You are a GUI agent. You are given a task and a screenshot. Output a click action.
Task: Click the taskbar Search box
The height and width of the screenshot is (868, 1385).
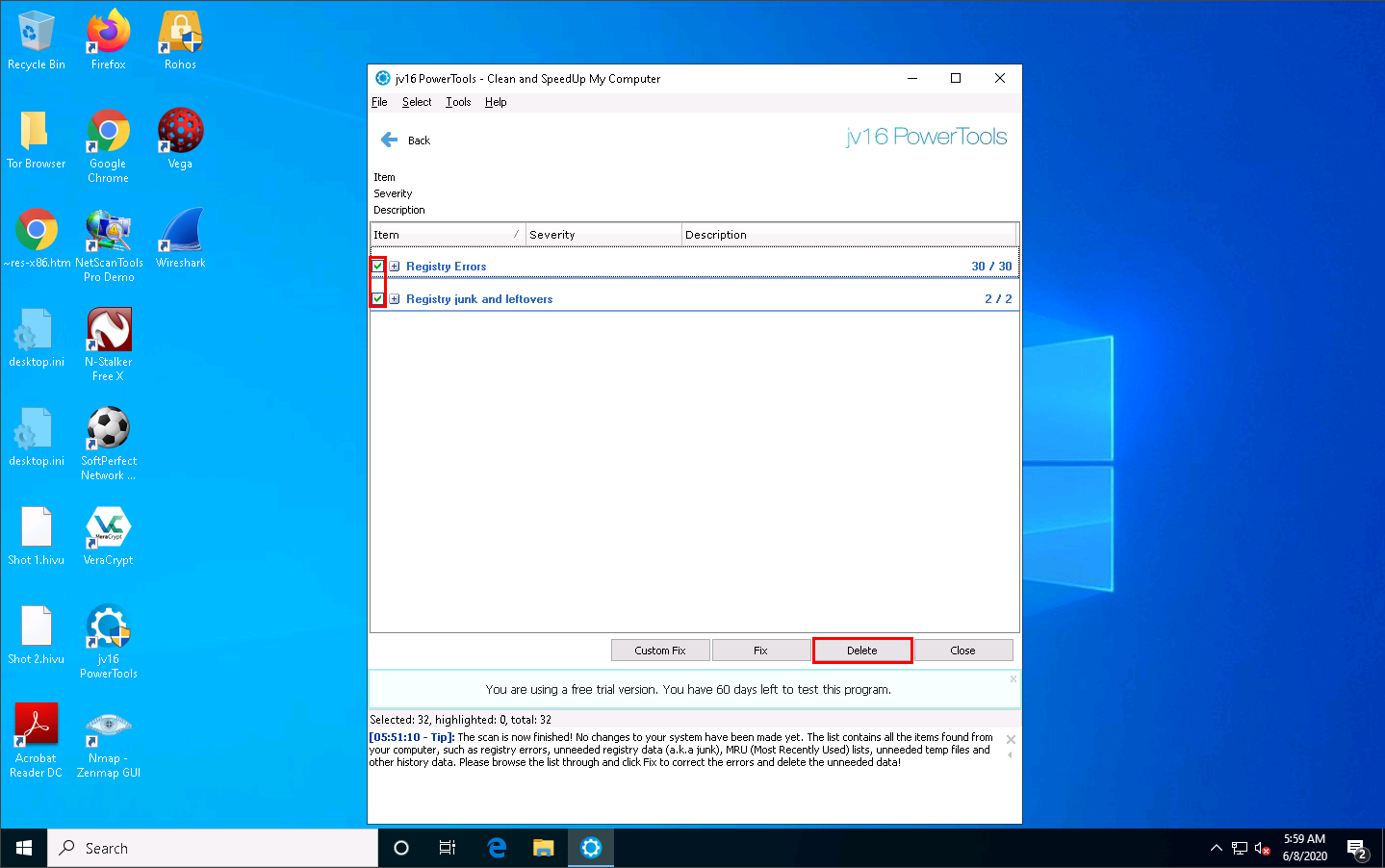[213, 848]
